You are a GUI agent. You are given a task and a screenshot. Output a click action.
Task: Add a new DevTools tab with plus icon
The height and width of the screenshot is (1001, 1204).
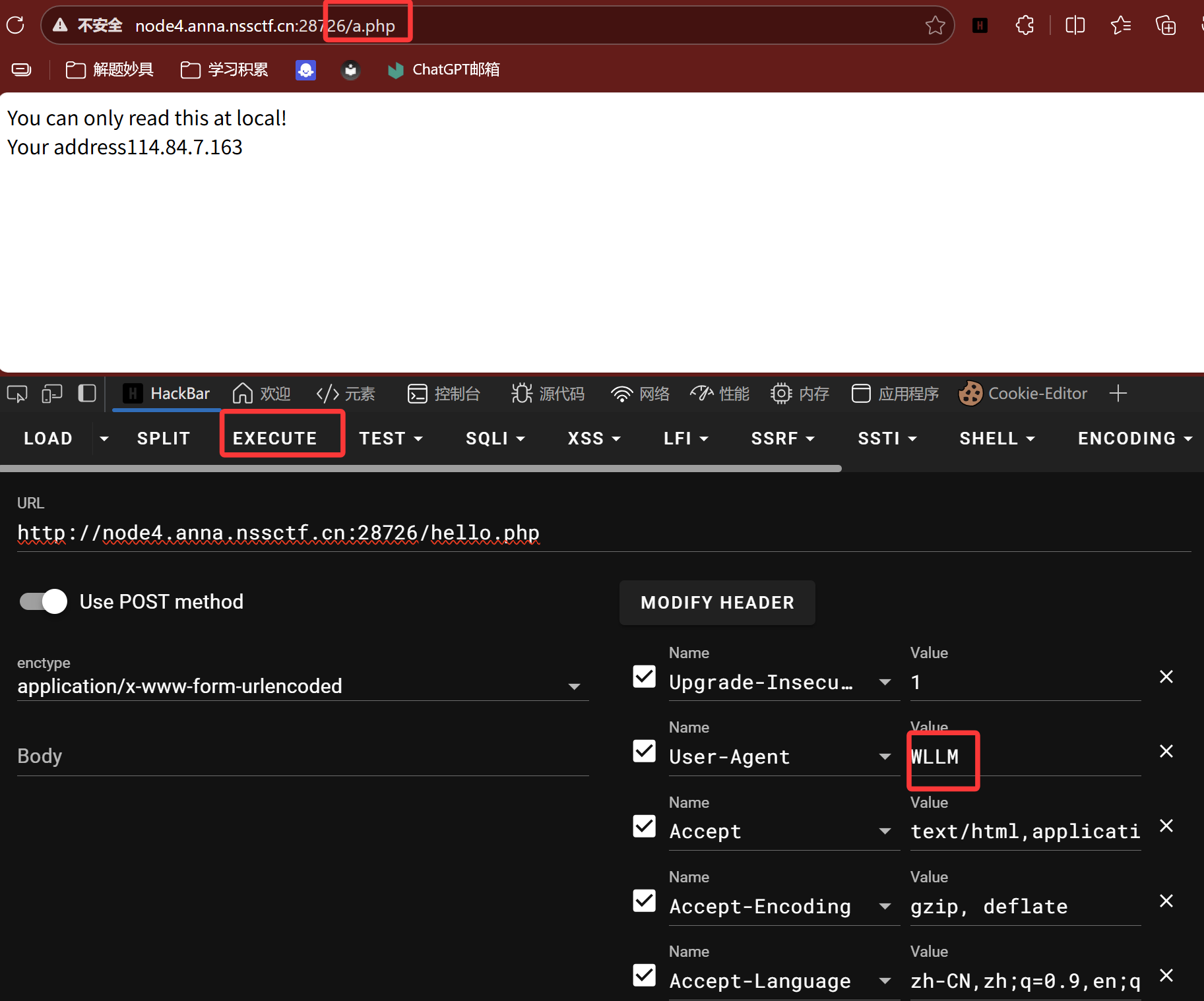pos(1118,394)
